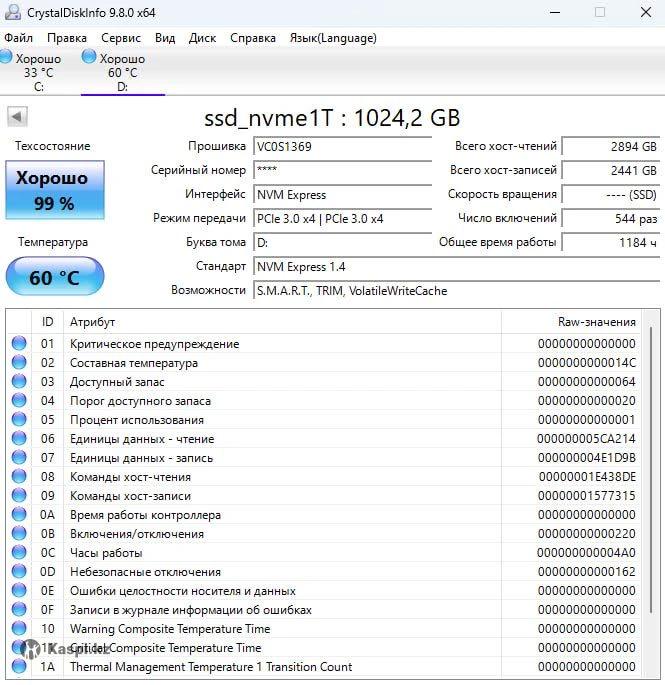Select the D: drive status orb
The height and width of the screenshot is (685, 665).
[x=89, y=57]
